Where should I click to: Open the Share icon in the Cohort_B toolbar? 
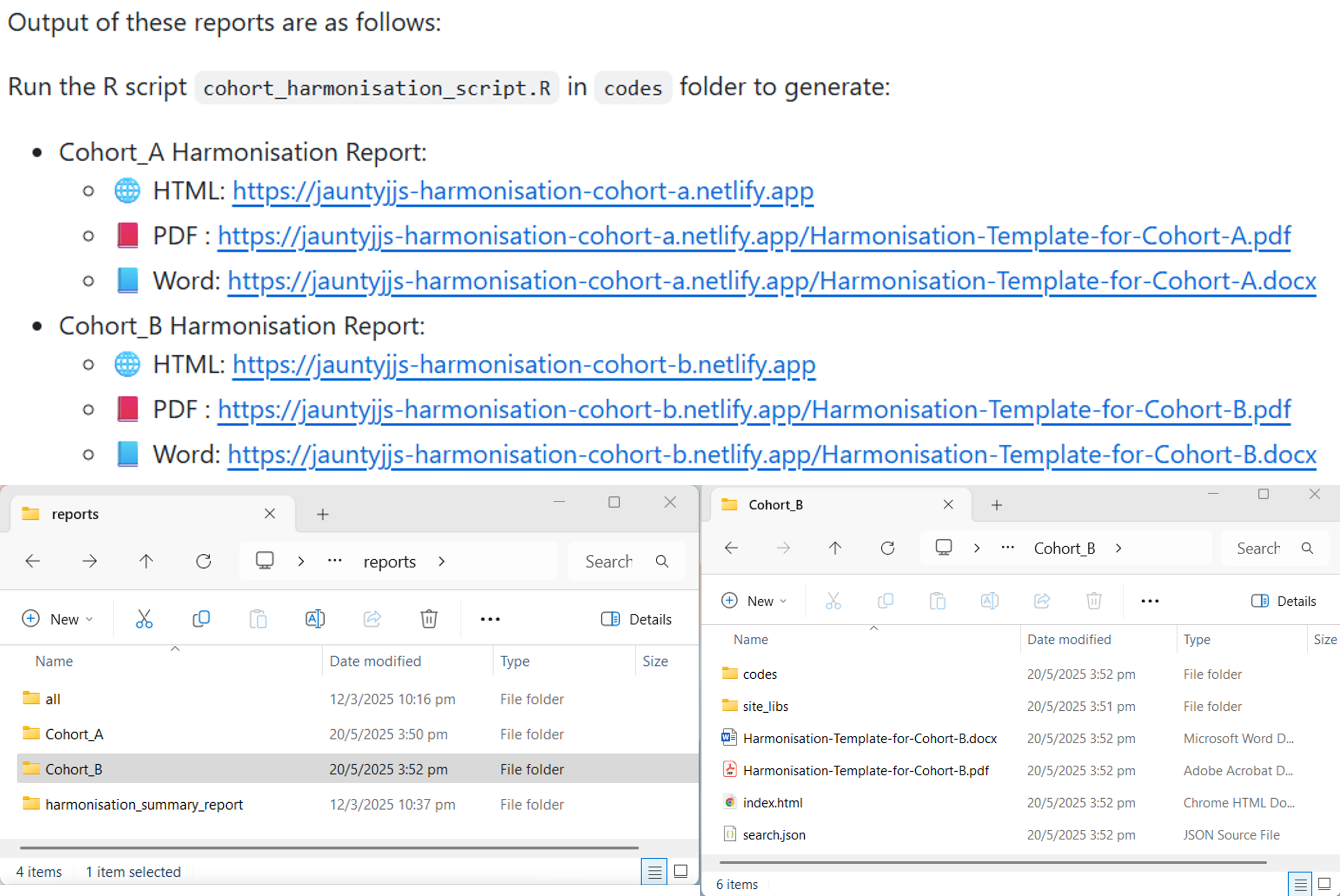click(x=1042, y=600)
